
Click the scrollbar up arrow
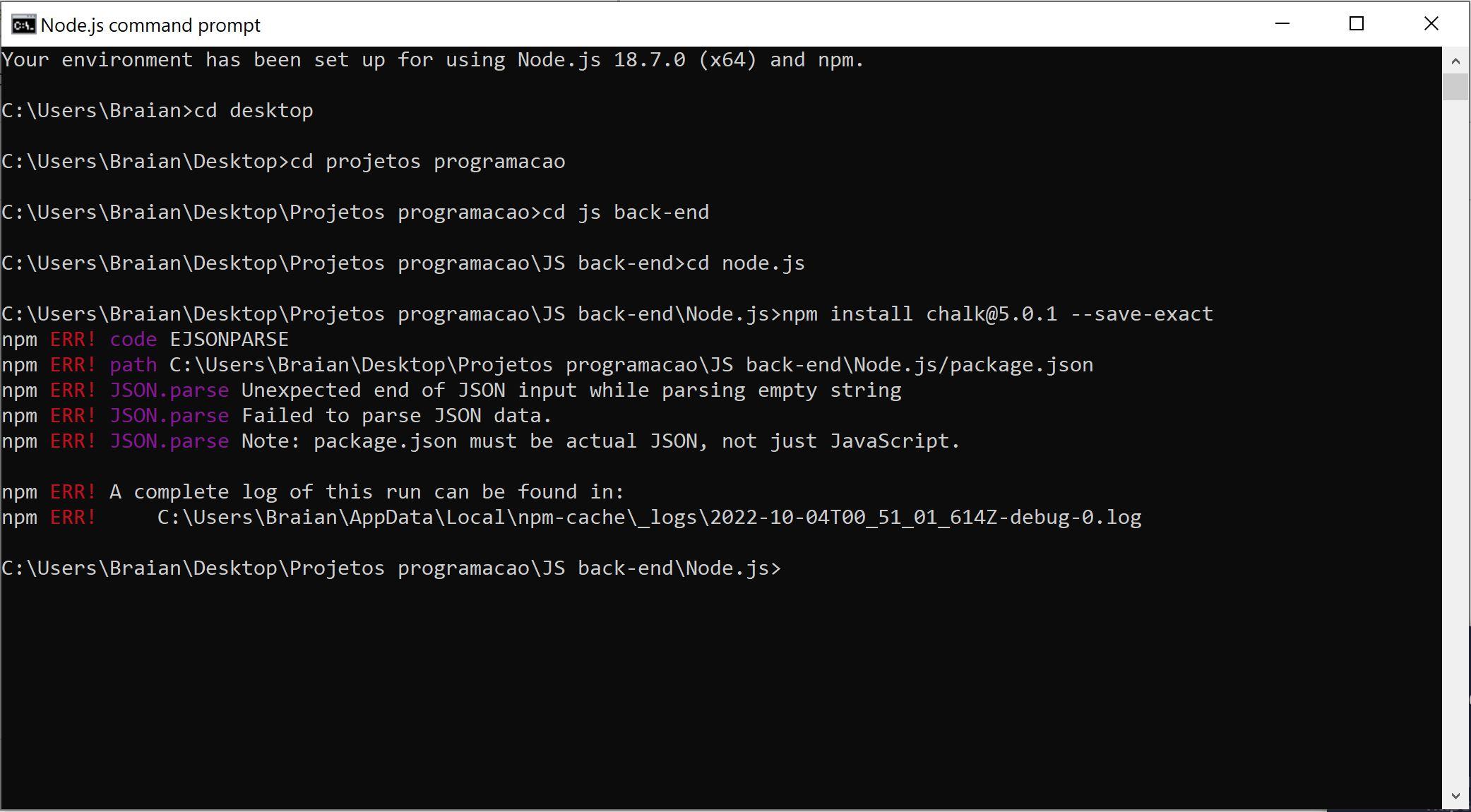point(1457,57)
